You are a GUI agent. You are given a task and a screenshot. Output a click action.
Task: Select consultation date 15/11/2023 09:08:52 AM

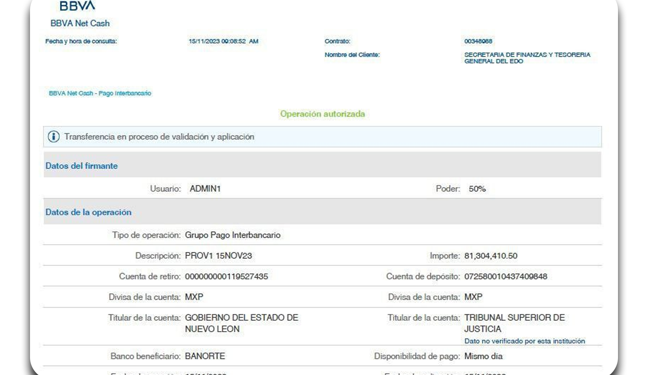[223, 41]
